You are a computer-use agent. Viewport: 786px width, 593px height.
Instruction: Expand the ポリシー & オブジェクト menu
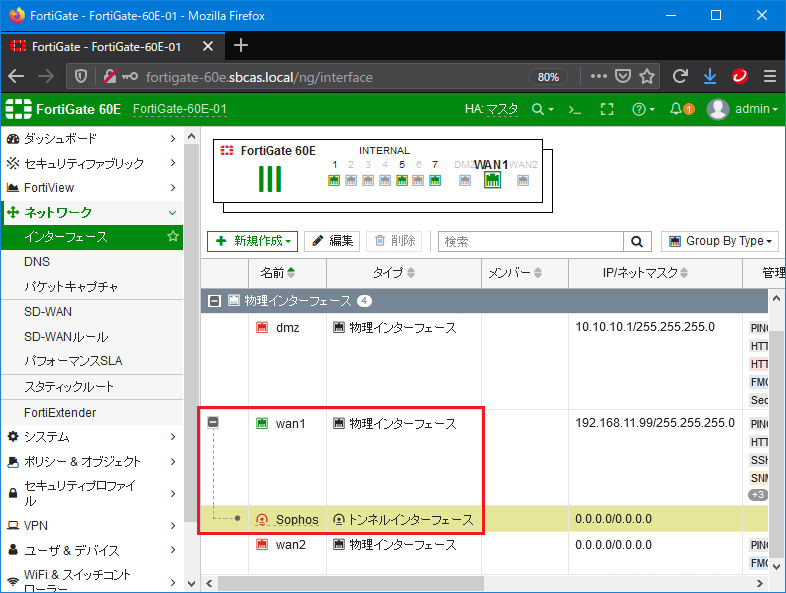[x=92, y=461]
